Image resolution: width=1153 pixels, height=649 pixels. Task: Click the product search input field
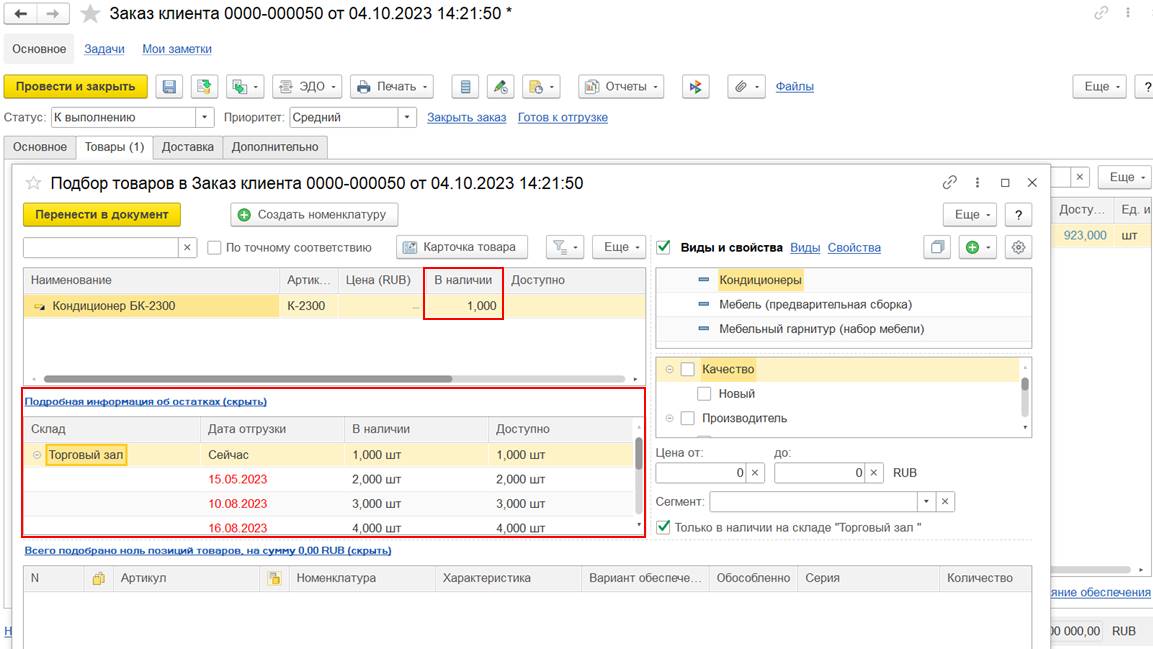tap(100, 247)
